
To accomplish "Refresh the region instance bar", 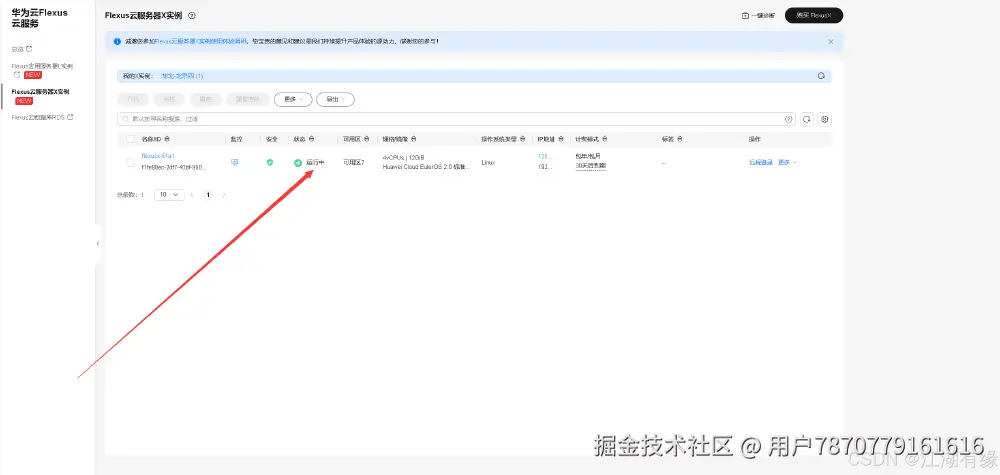I will pyautogui.click(x=821, y=76).
